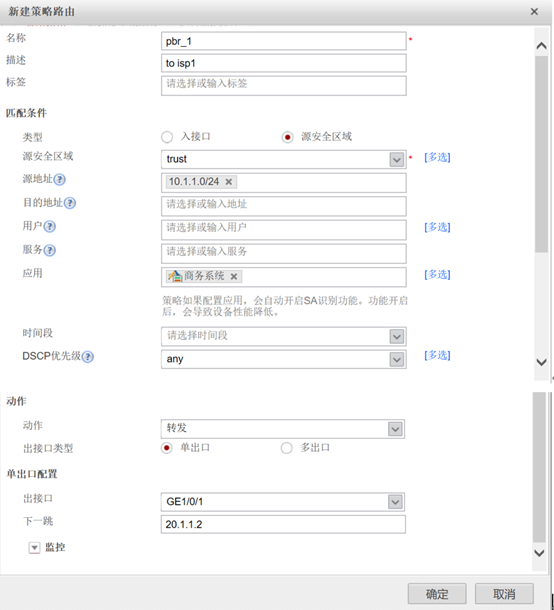
Task: Click the 标签 input field
Action: pos(284,86)
